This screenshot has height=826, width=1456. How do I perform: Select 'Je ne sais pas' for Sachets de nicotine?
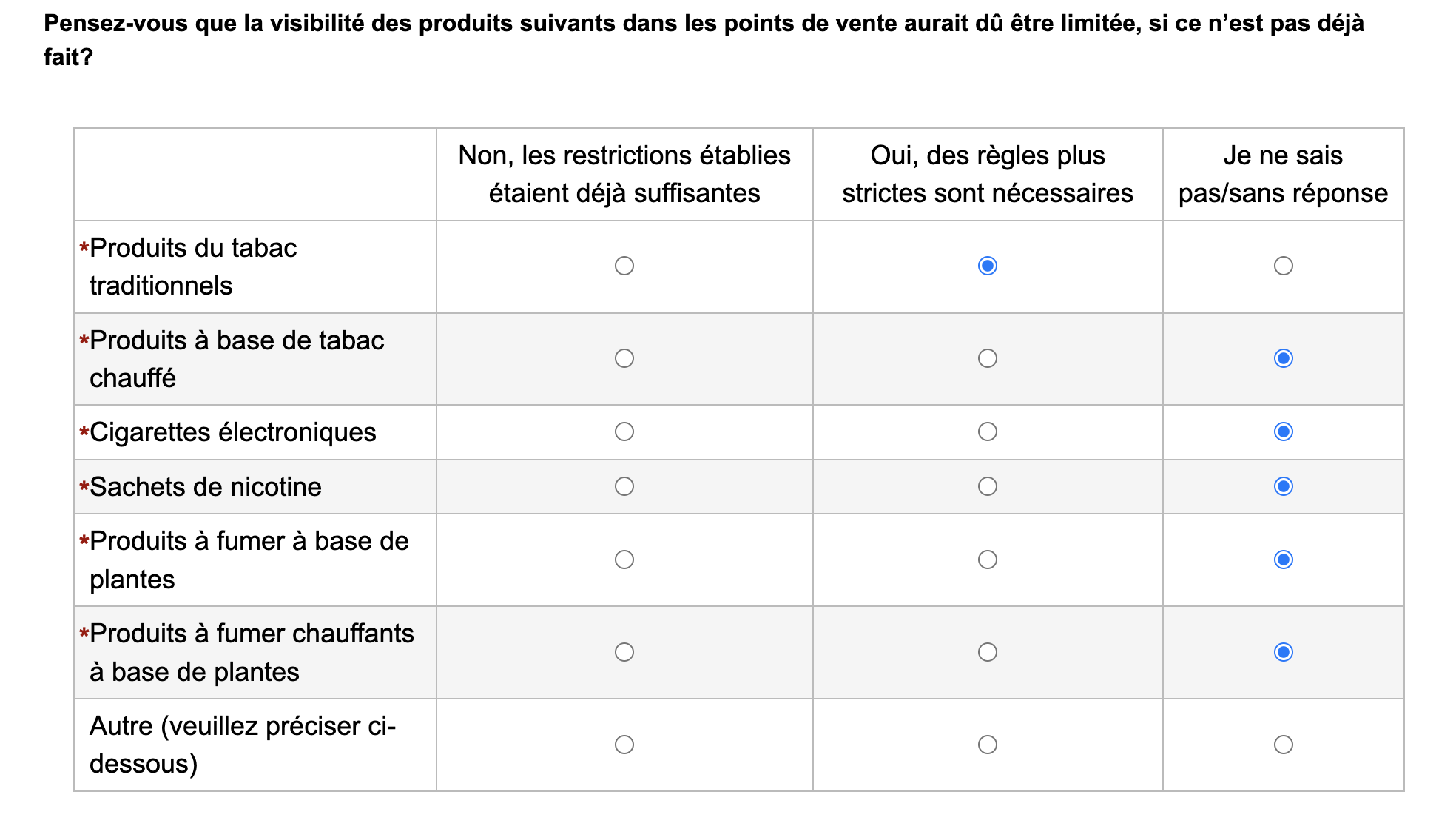1284,486
